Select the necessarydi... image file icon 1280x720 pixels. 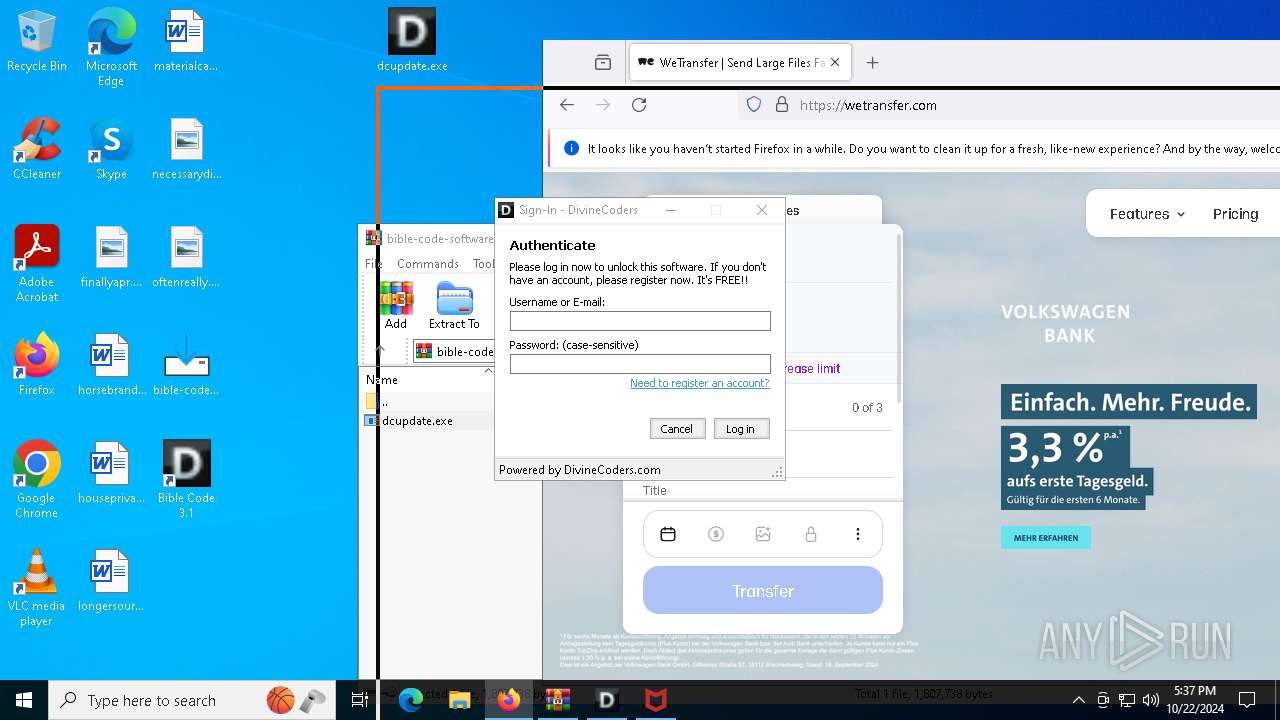(x=186, y=149)
